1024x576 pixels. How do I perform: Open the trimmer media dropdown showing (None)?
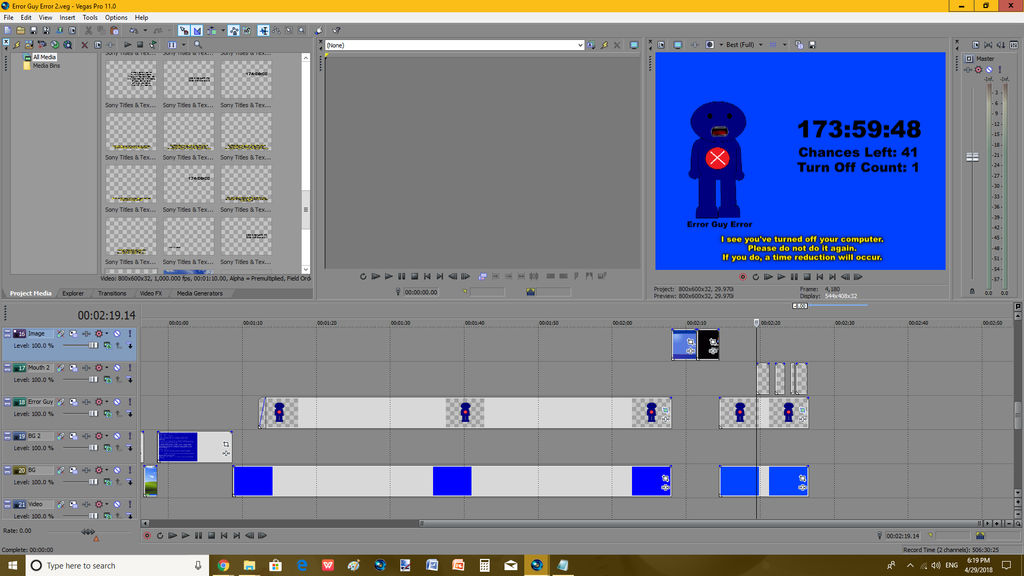pos(580,45)
